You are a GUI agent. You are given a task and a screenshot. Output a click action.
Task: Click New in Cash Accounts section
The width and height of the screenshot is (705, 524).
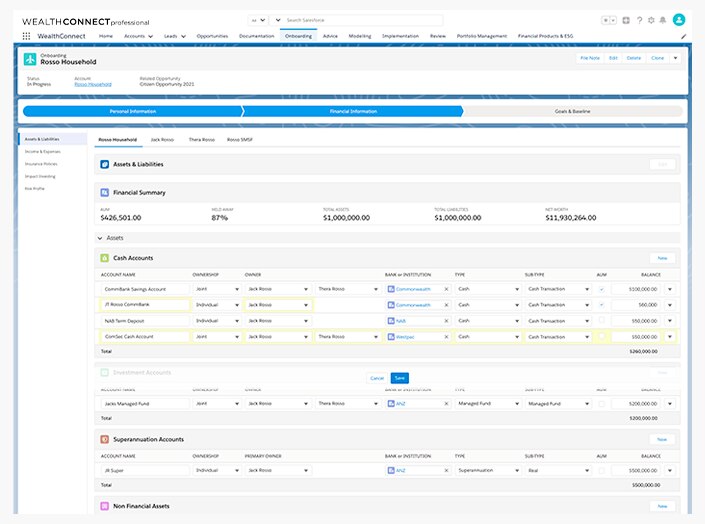point(662,258)
